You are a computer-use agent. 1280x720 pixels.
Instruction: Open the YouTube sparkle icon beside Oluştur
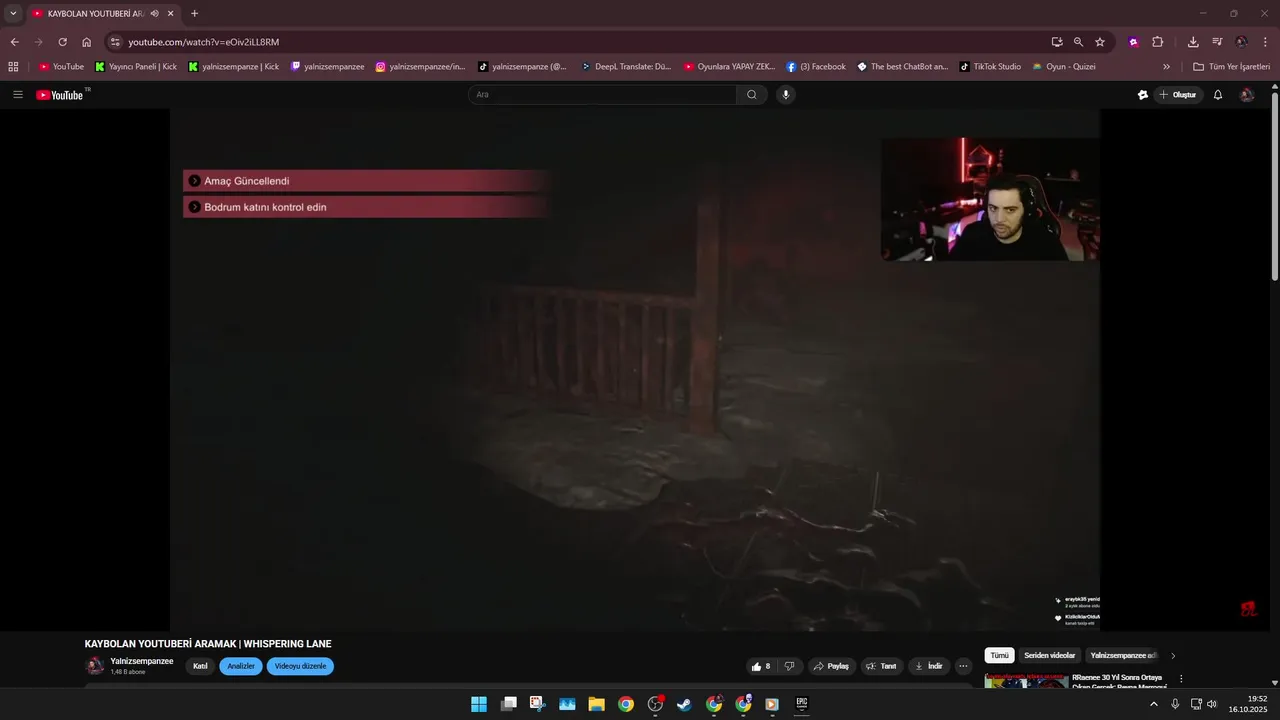(x=1143, y=95)
